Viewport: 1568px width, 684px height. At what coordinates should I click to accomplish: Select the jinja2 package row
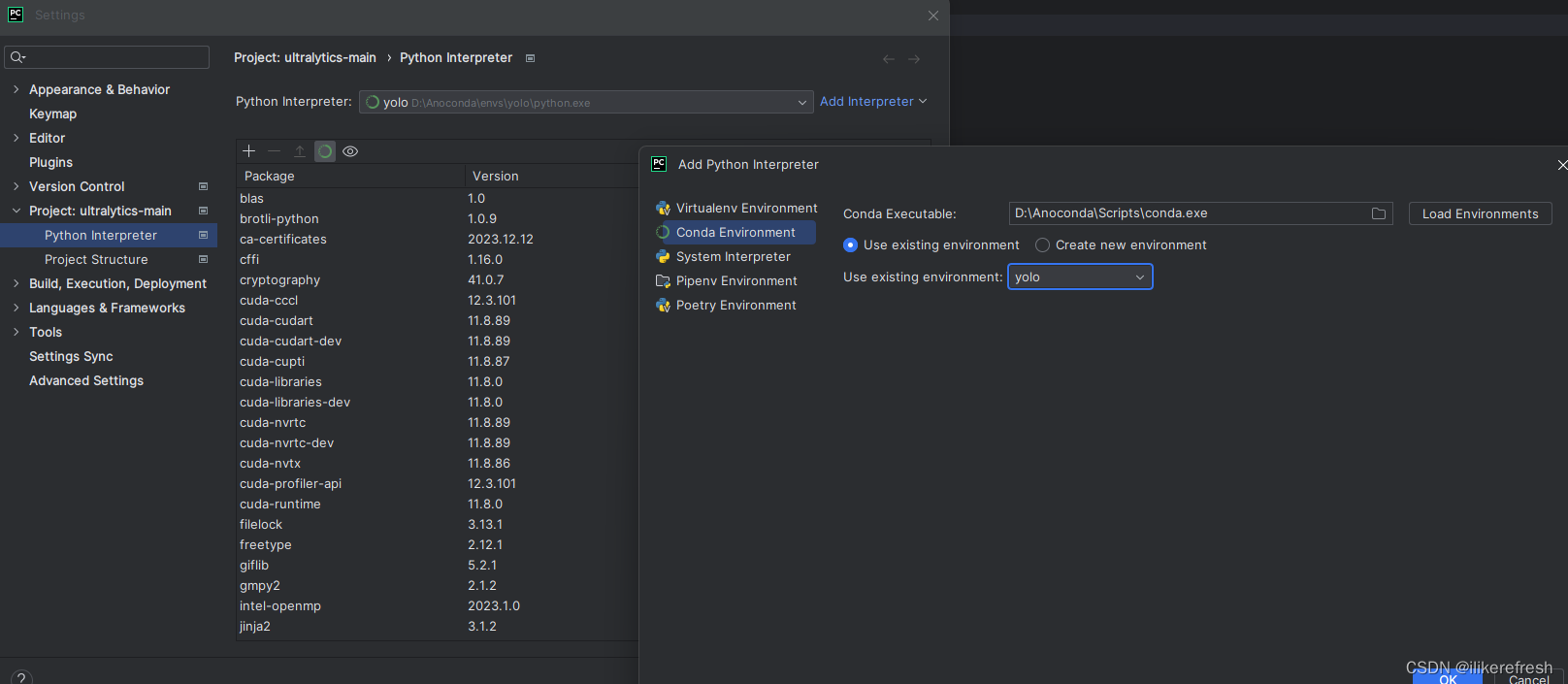click(x=438, y=627)
